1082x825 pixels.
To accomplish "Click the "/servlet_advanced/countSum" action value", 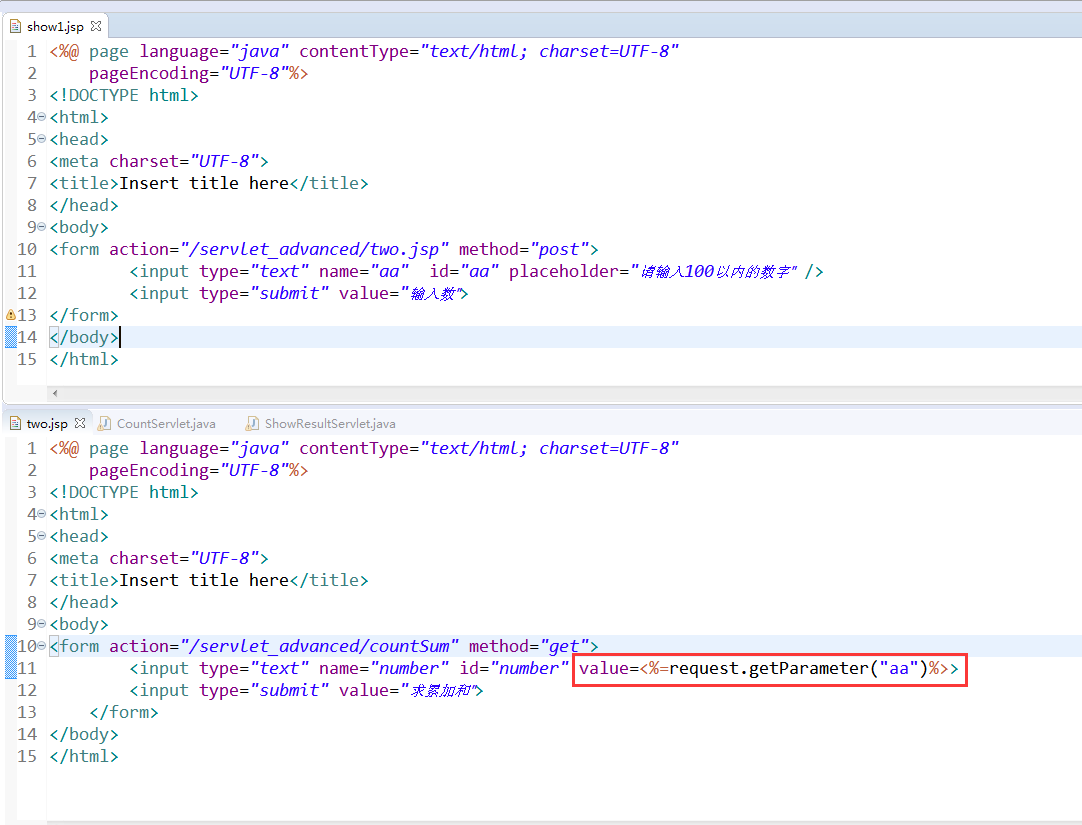I will [x=319, y=646].
